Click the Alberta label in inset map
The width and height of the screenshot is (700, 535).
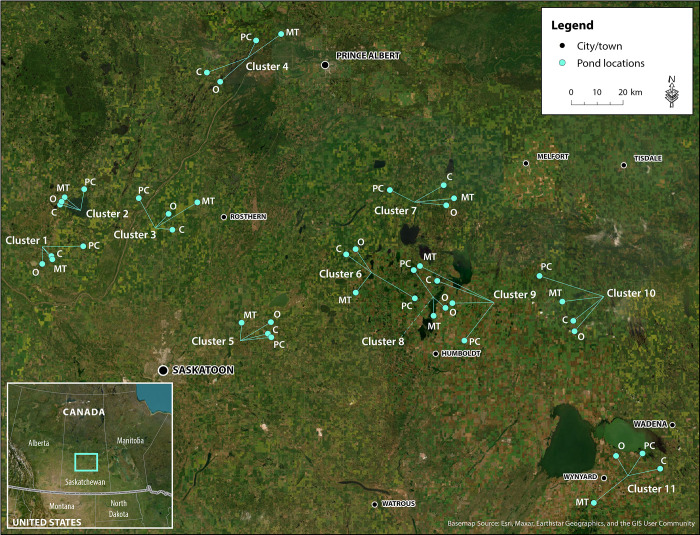(39, 443)
